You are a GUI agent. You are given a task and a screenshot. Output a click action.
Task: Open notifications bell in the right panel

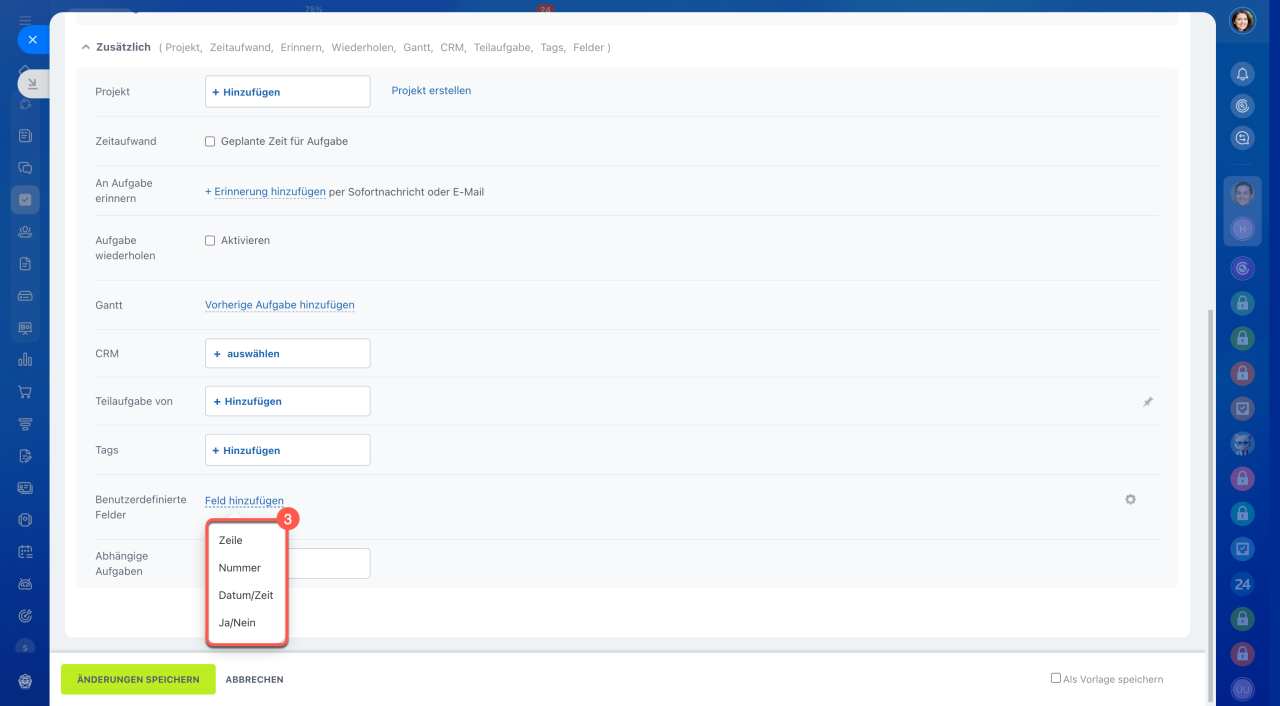pos(1242,74)
